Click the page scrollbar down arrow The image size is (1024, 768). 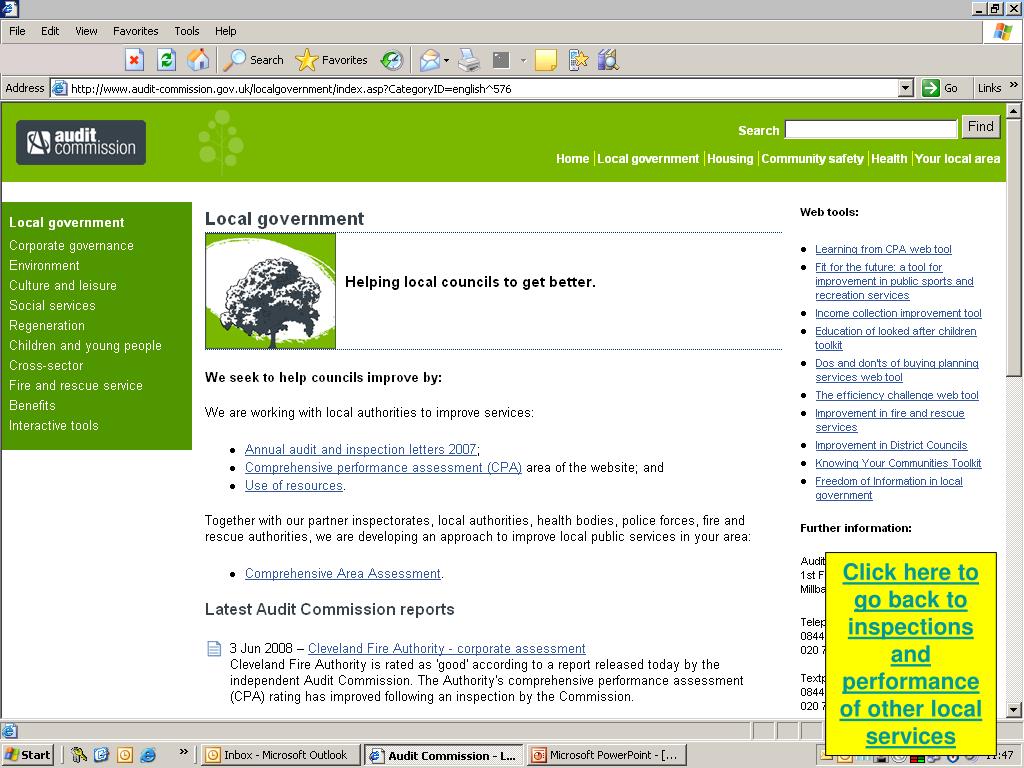1014,710
